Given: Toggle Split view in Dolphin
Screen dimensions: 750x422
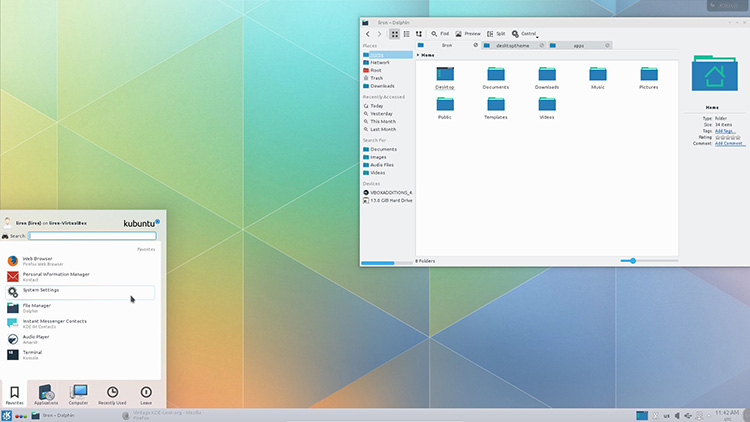Looking at the screenshot, I should tap(497, 34).
